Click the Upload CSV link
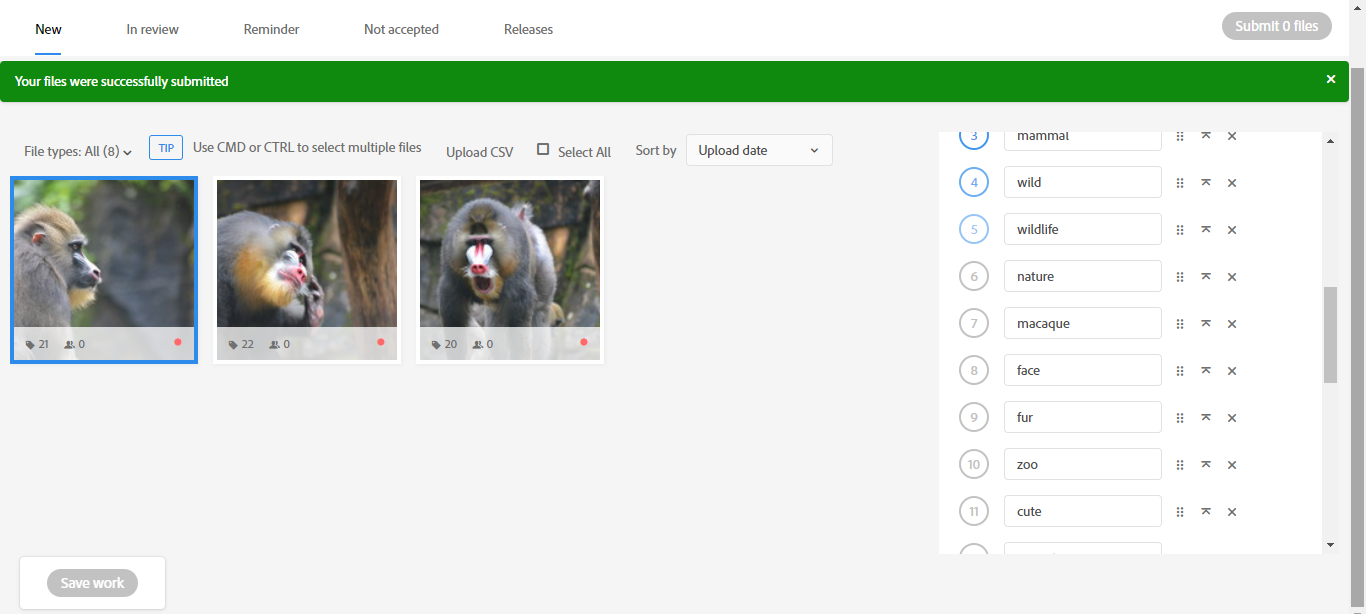The width and height of the screenshot is (1366, 614). pyautogui.click(x=479, y=152)
